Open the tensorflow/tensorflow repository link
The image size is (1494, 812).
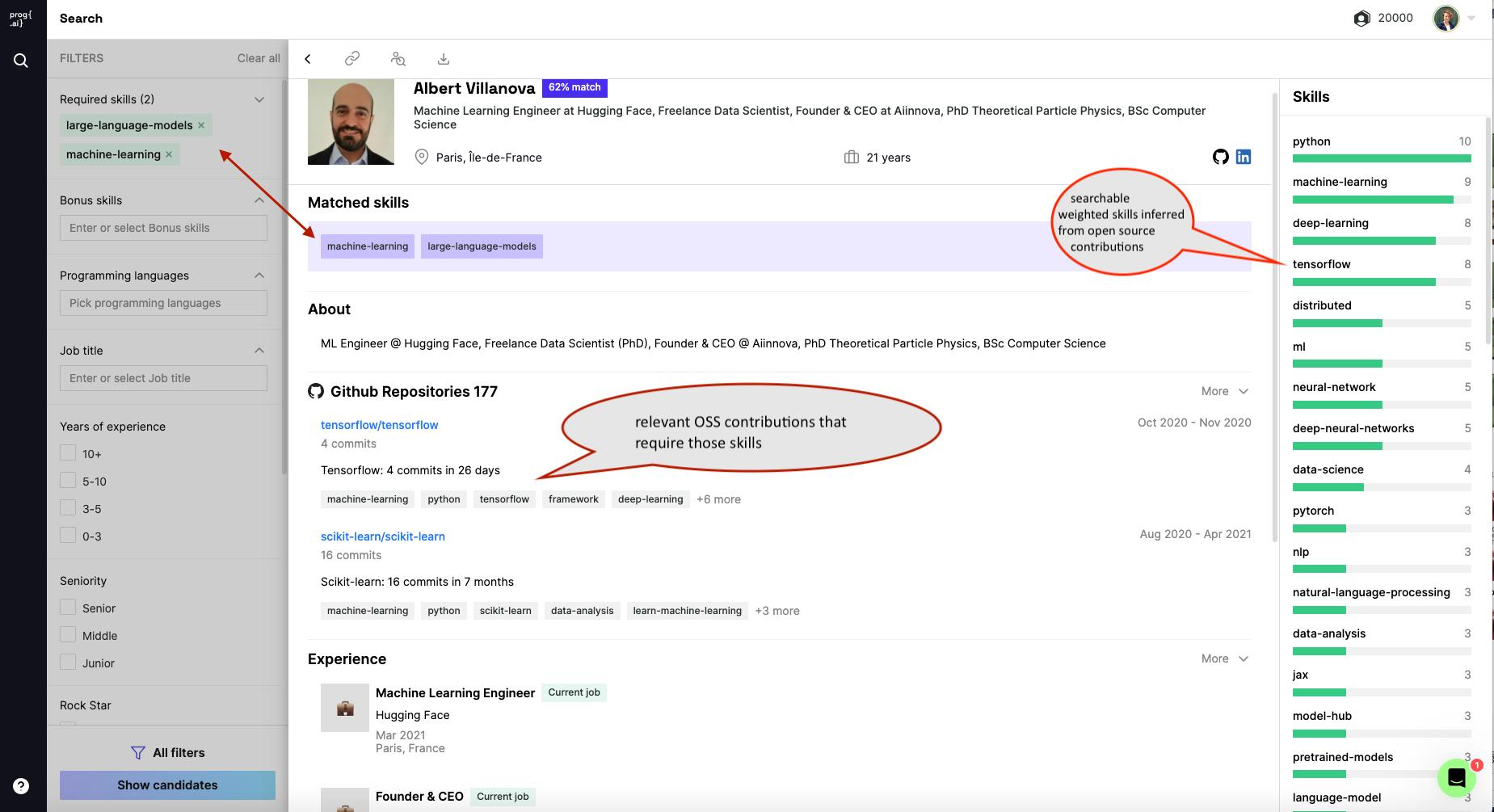coord(379,425)
